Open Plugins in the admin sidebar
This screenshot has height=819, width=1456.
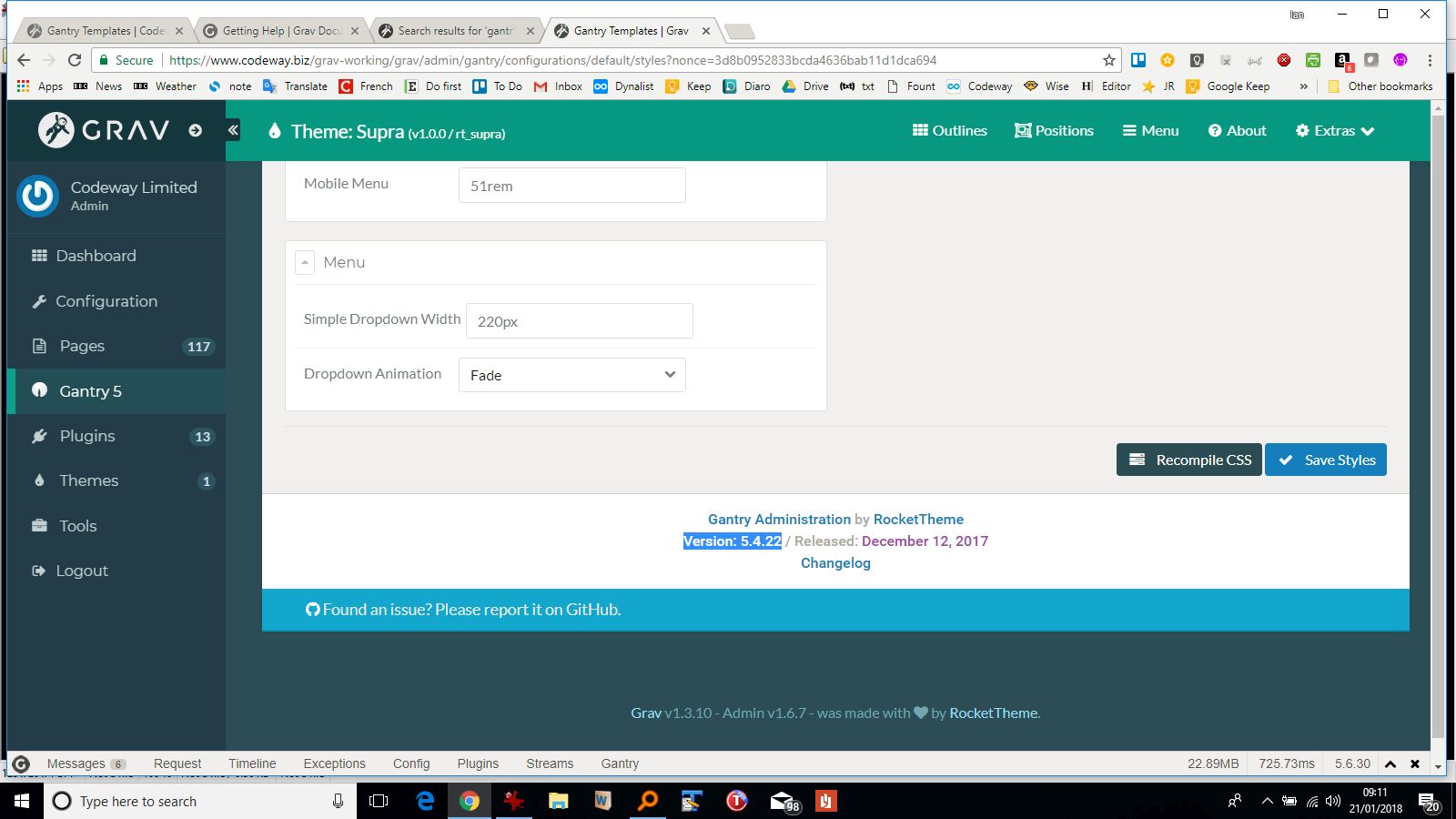click(116, 436)
